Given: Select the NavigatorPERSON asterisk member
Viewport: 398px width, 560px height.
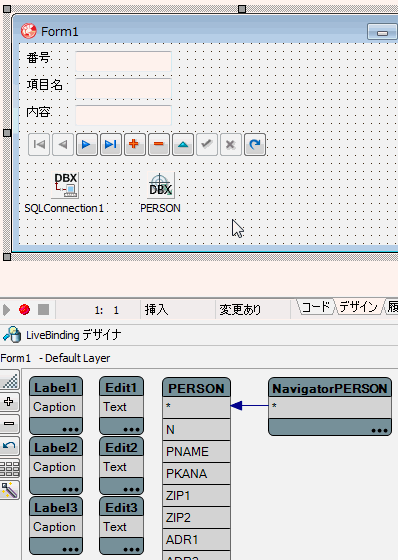Looking at the screenshot, I should (330, 407).
